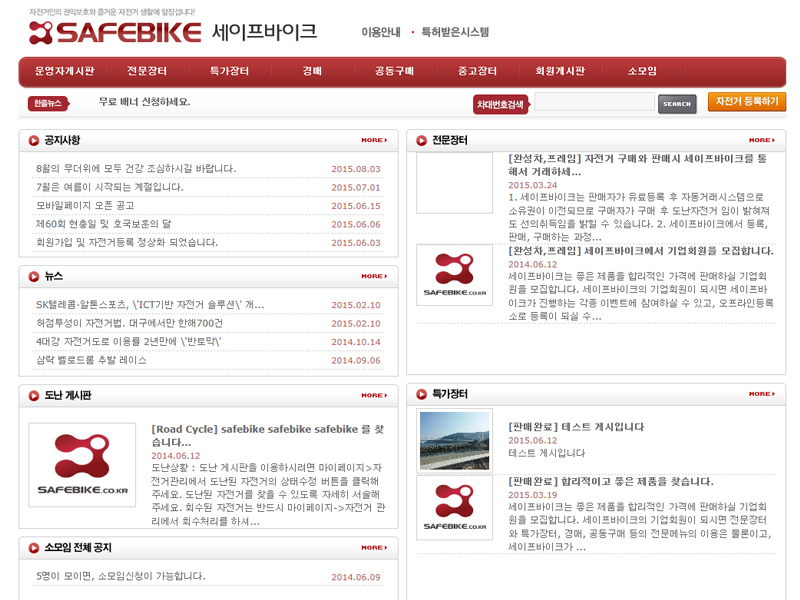The height and width of the screenshot is (600, 800).
Task: Click the 한줄뉴스 badge icon
Action: click(48, 104)
